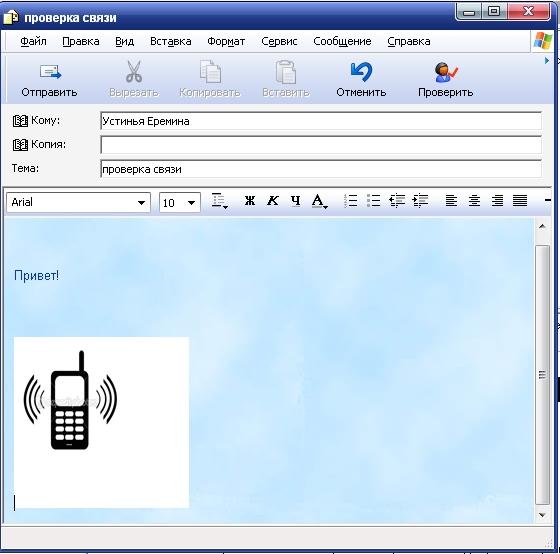The height and width of the screenshot is (554, 560).
Task: Click the Кому recipient field
Action: 321,121
